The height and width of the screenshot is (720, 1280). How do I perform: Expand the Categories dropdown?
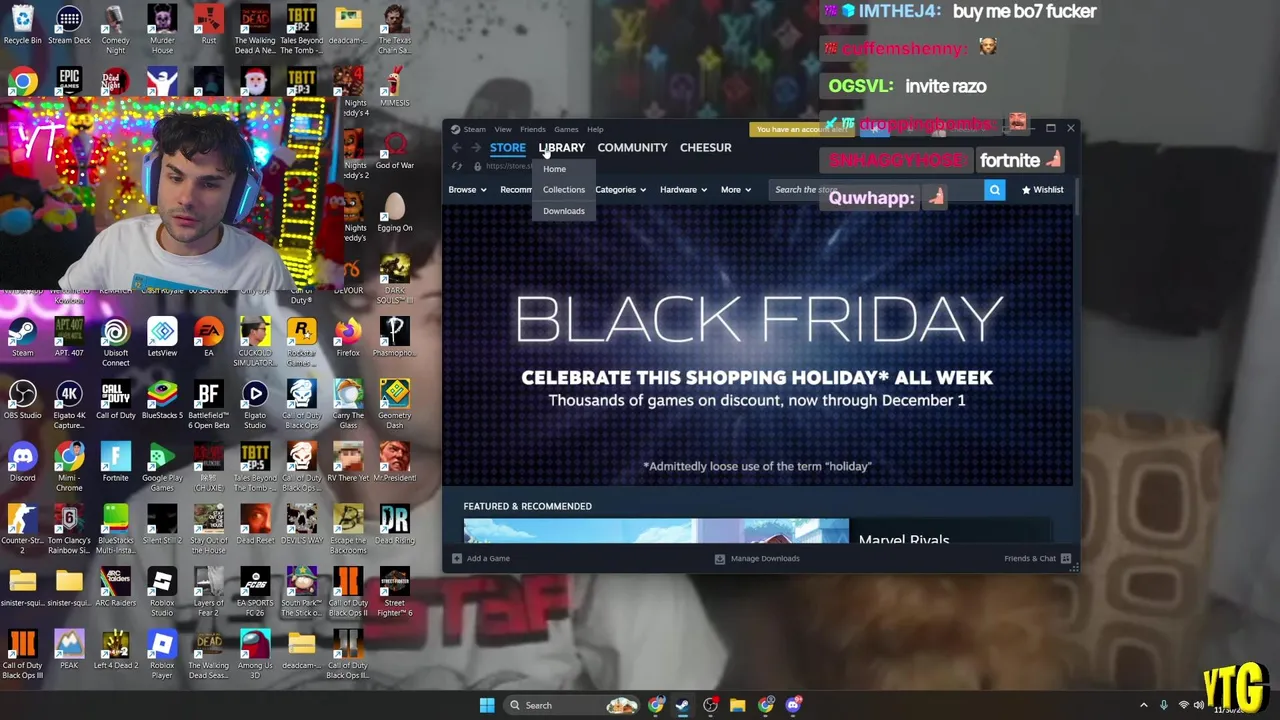[x=620, y=189]
